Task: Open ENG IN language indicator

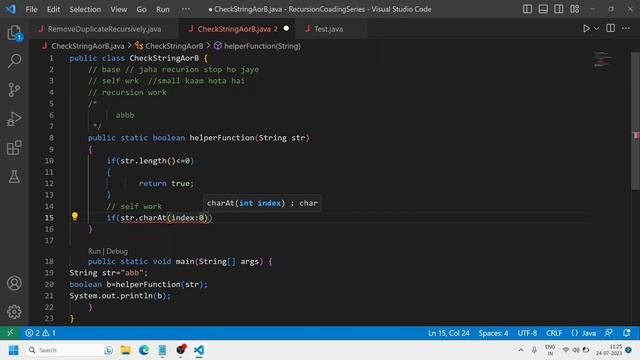Action: 550,350
